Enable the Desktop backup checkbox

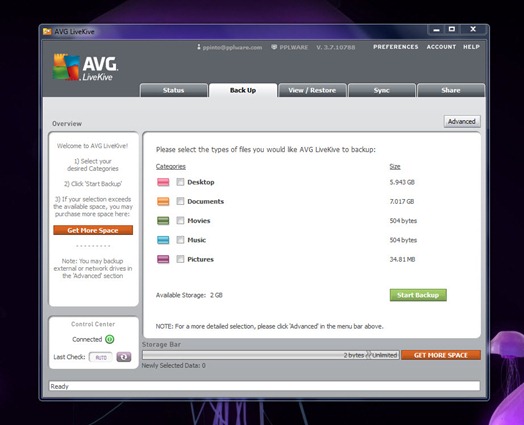pyautogui.click(x=180, y=182)
